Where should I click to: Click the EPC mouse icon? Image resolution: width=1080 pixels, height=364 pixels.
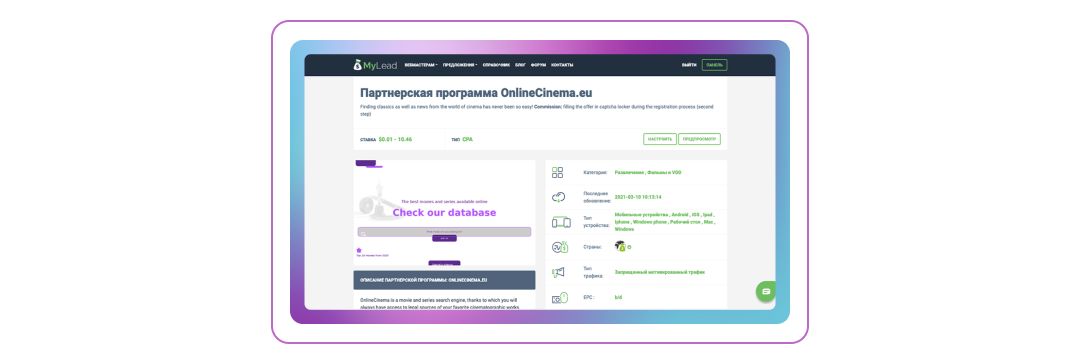pyautogui.click(x=559, y=298)
